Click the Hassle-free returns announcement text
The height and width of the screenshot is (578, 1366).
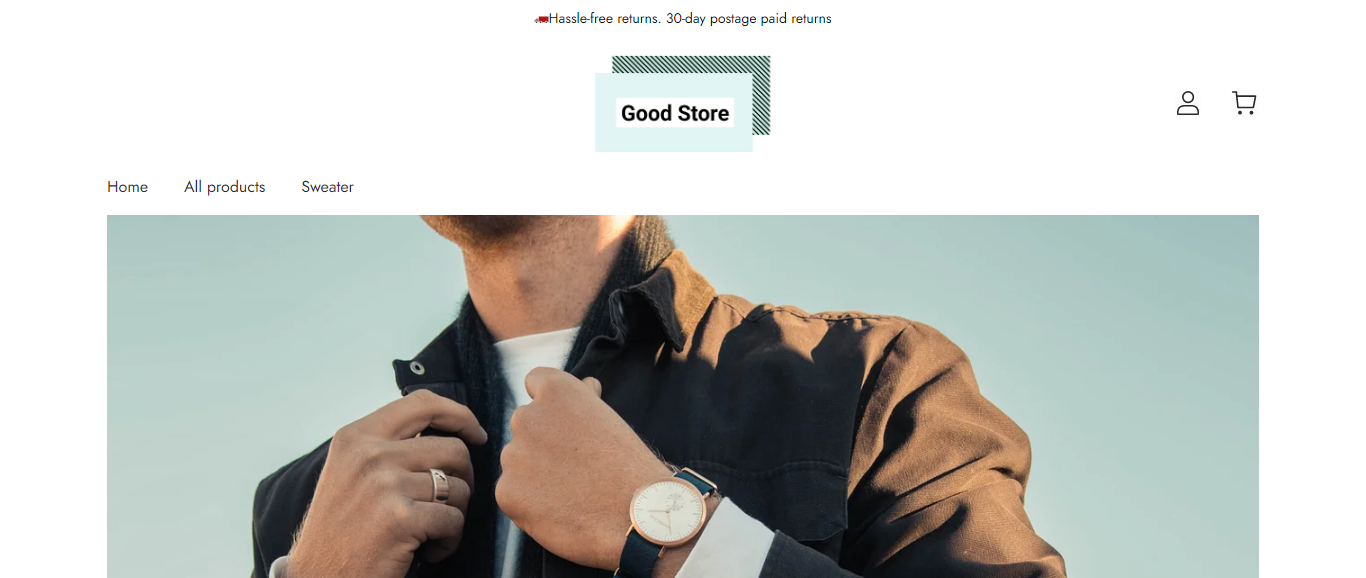[604, 19]
